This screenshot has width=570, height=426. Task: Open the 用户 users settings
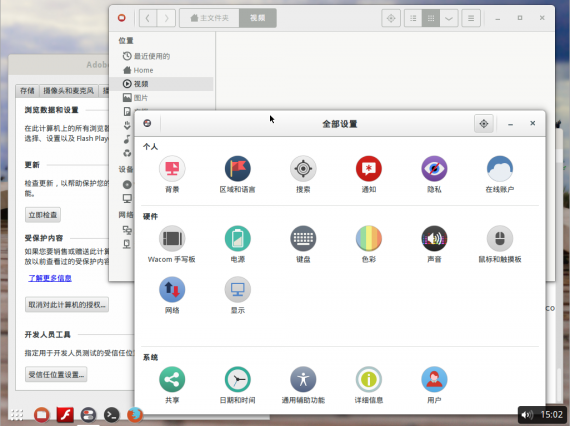pos(434,379)
